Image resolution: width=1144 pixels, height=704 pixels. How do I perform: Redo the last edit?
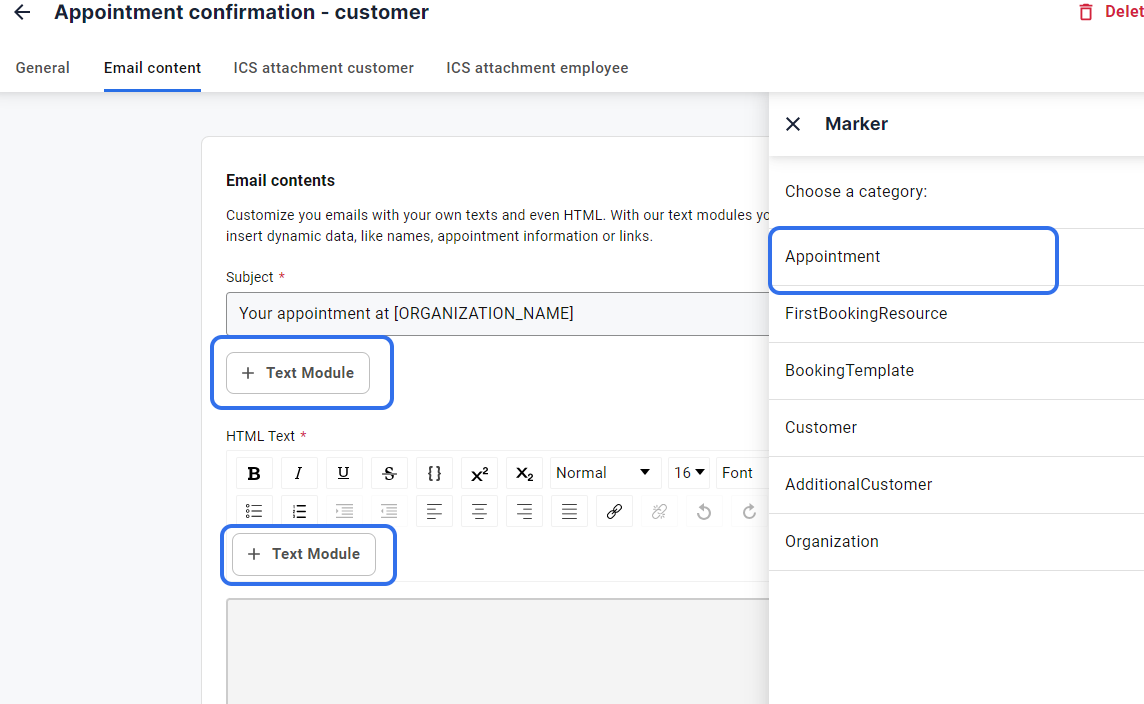pyautogui.click(x=749, y=511)
